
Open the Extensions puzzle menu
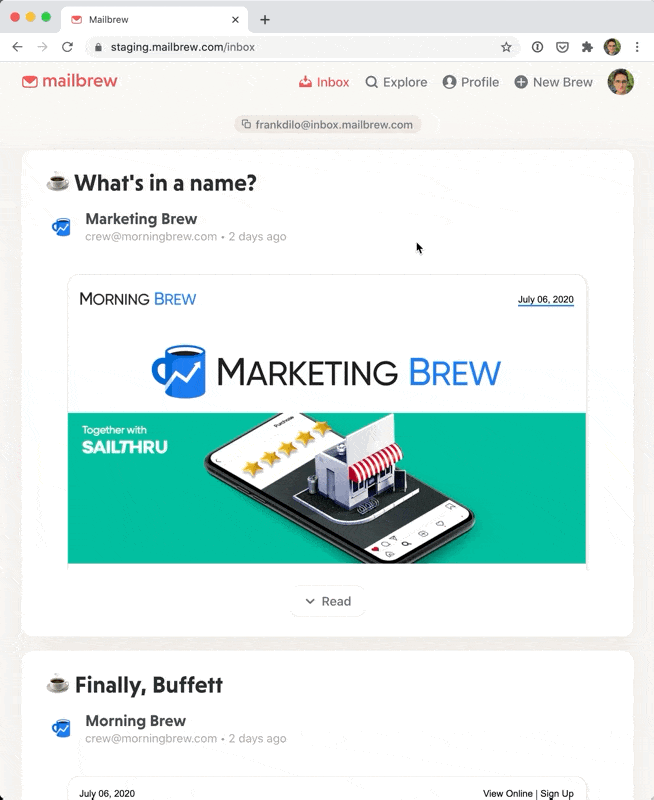(587, 47)
